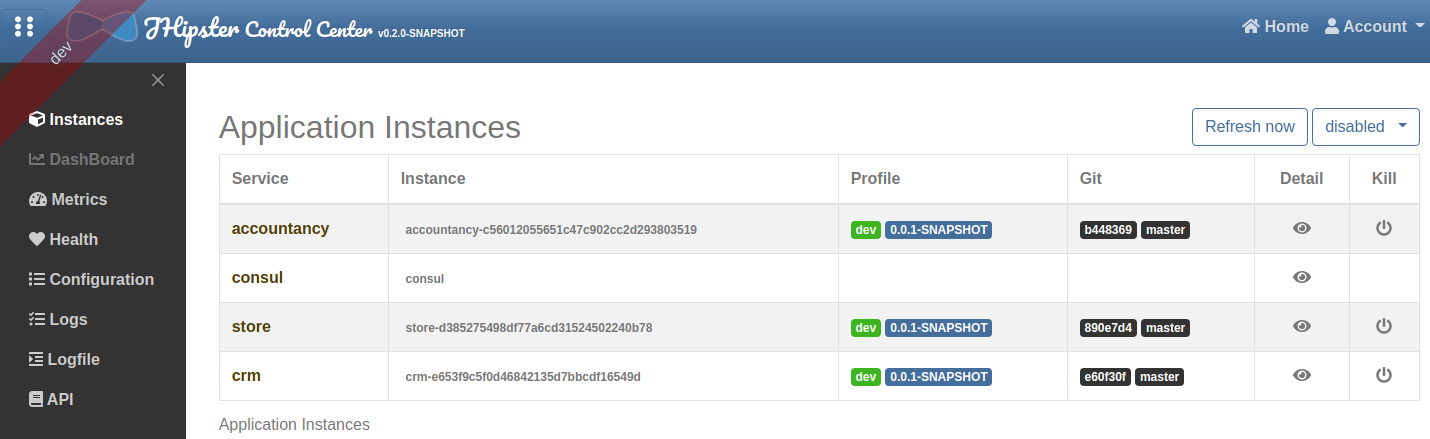Kill the store instance
The image size is (1430, 439).
coord(1384,326)
